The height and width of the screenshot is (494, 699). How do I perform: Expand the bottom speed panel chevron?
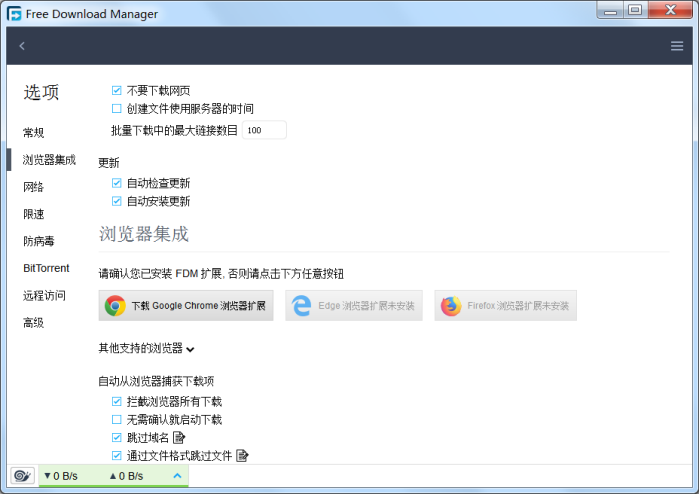[x=177, y=476]
